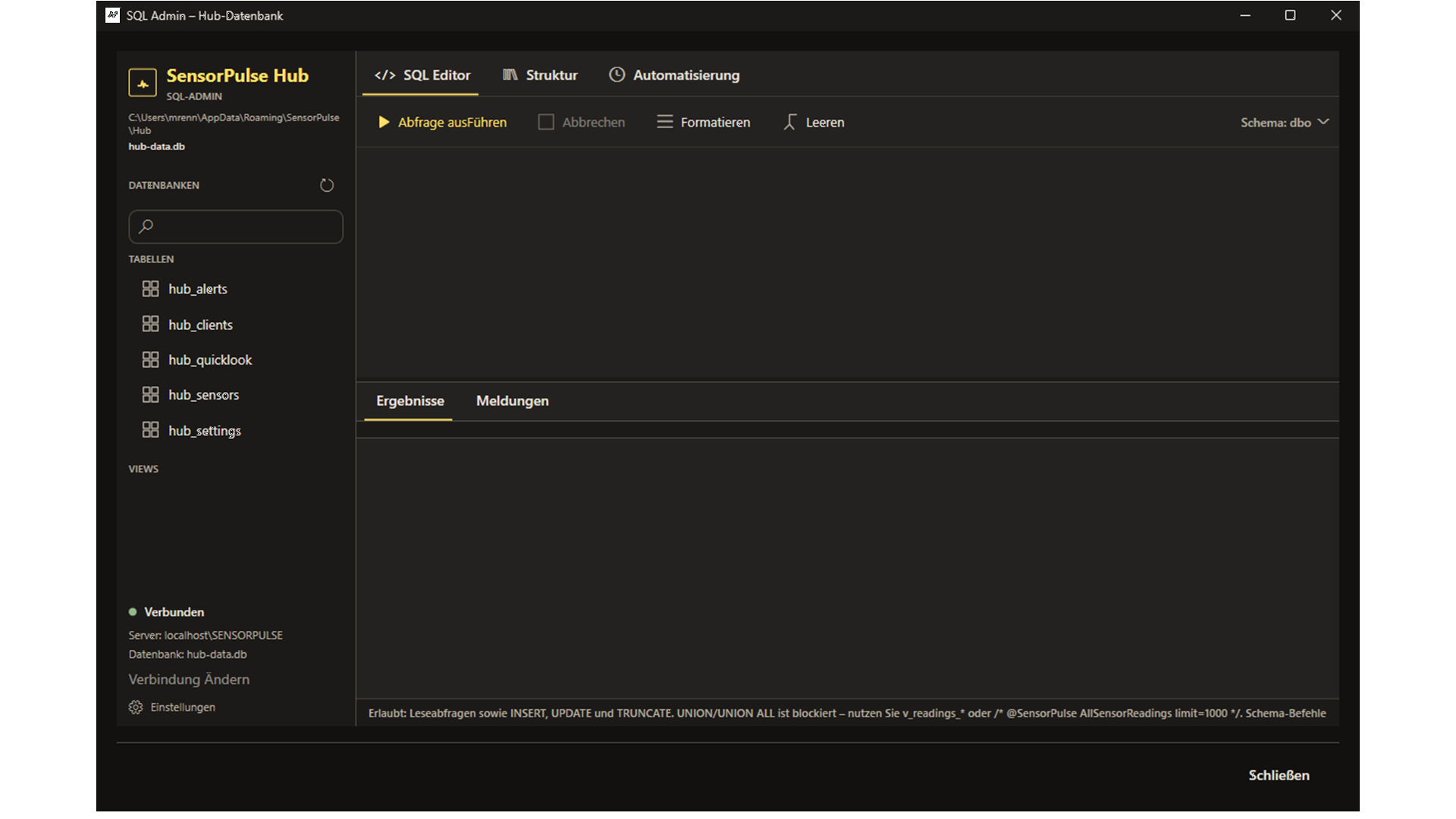Click the Formatieren lines icon
Image resolution: width=1456 pixels, height=819 pixels.
[665, 122]
